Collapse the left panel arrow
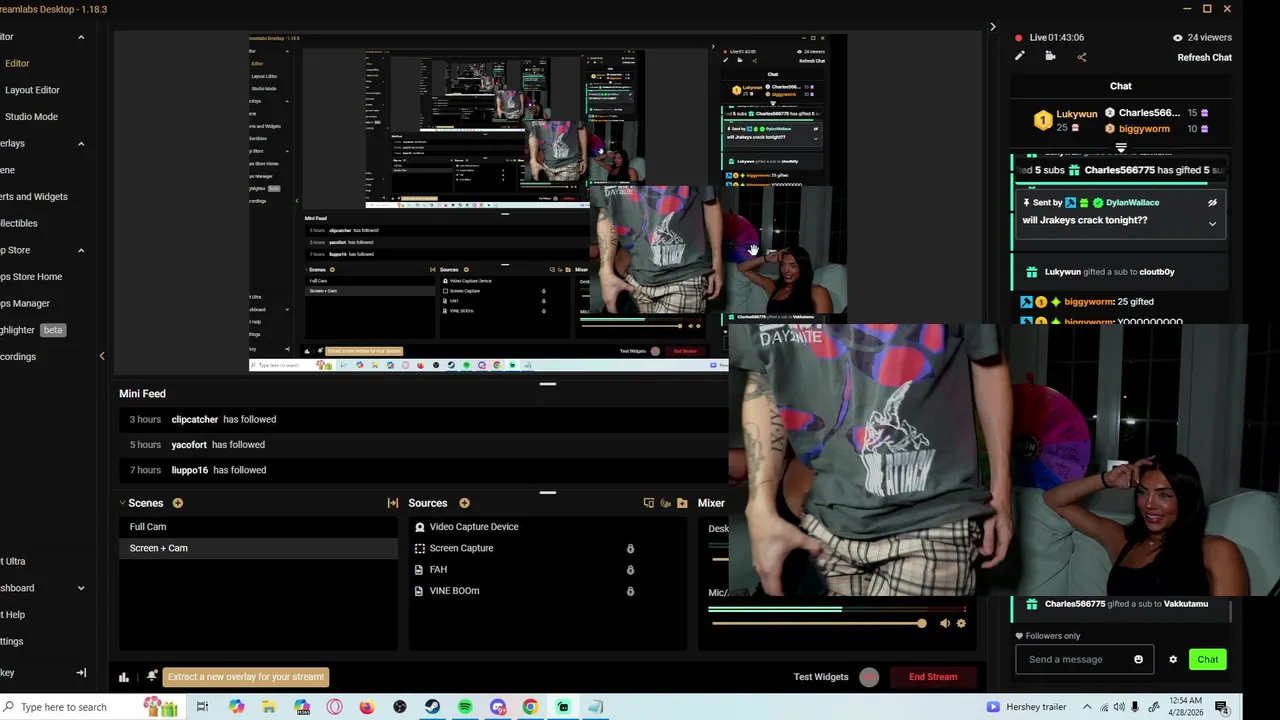 (101, 356)
